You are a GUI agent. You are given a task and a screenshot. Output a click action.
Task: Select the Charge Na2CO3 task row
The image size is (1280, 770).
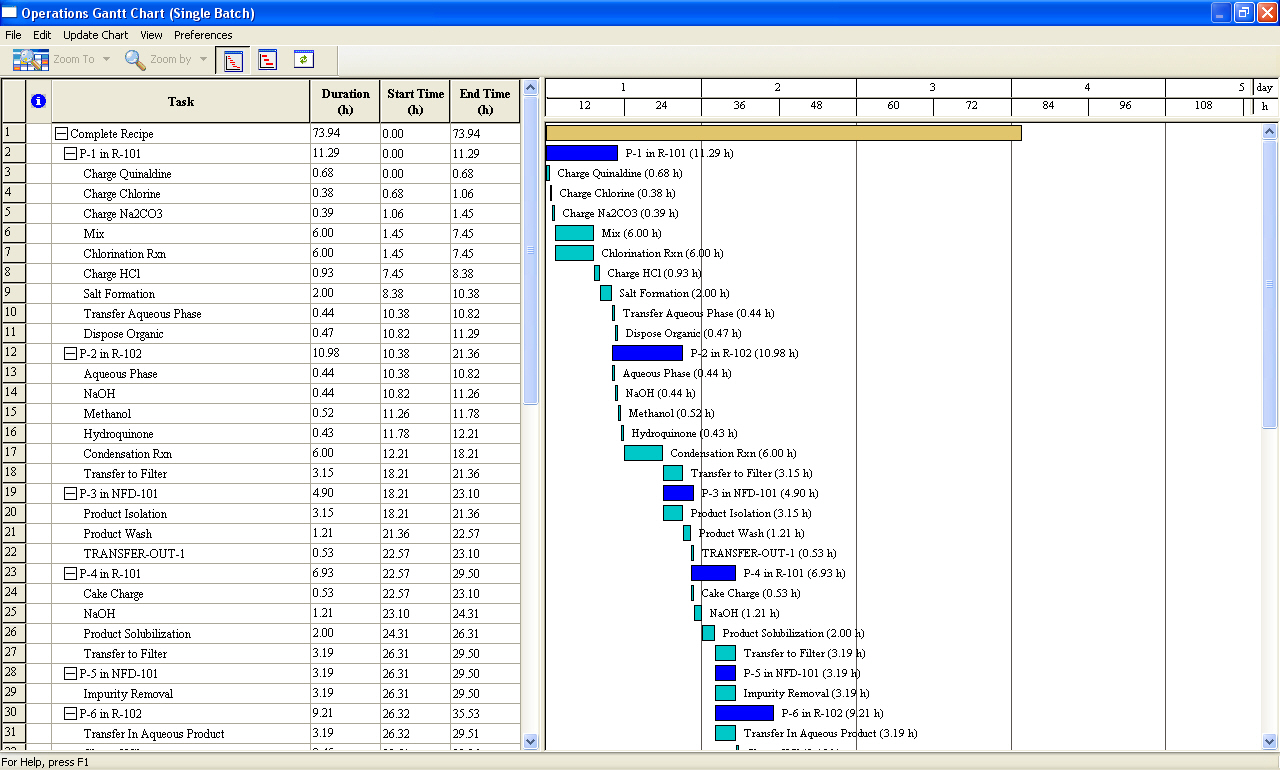click(x=261, y=214)
